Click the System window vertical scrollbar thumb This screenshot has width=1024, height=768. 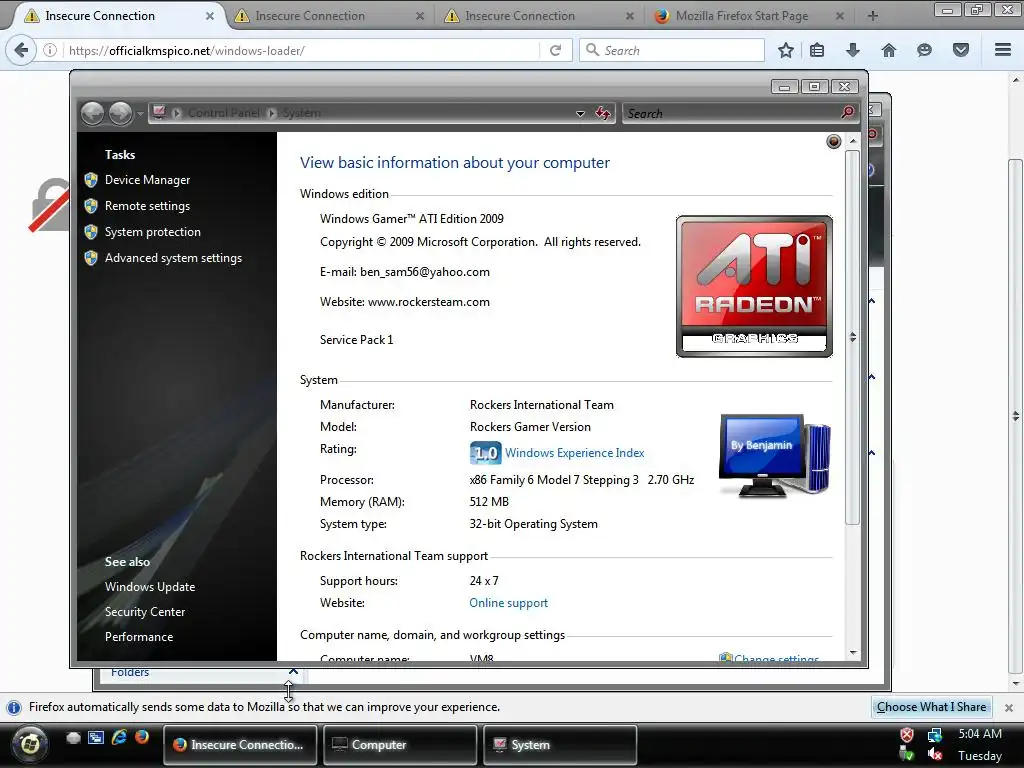click(852, 338)
